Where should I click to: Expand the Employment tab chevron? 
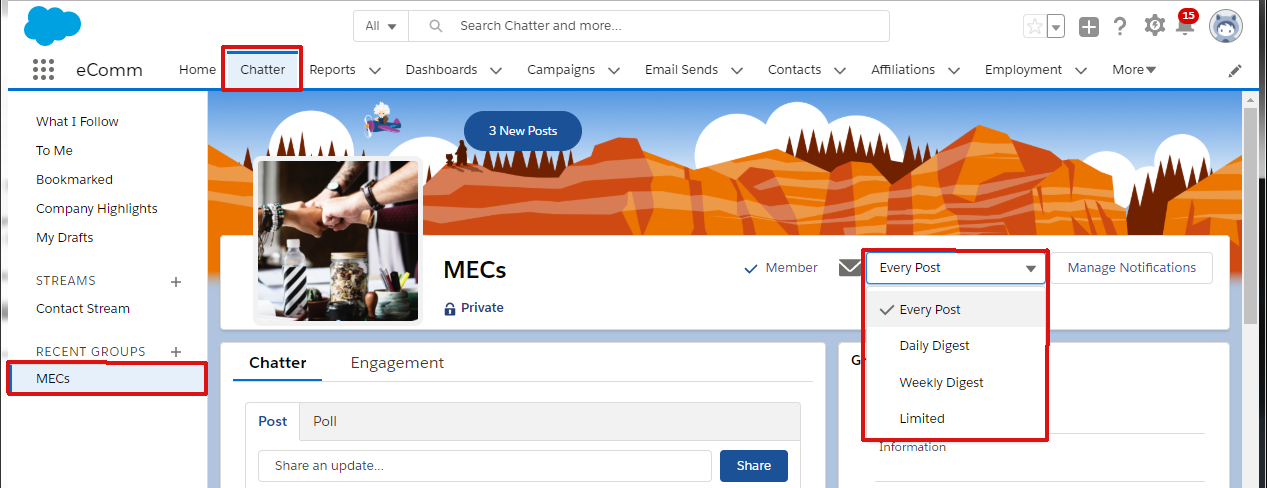tap(1081, 71)
